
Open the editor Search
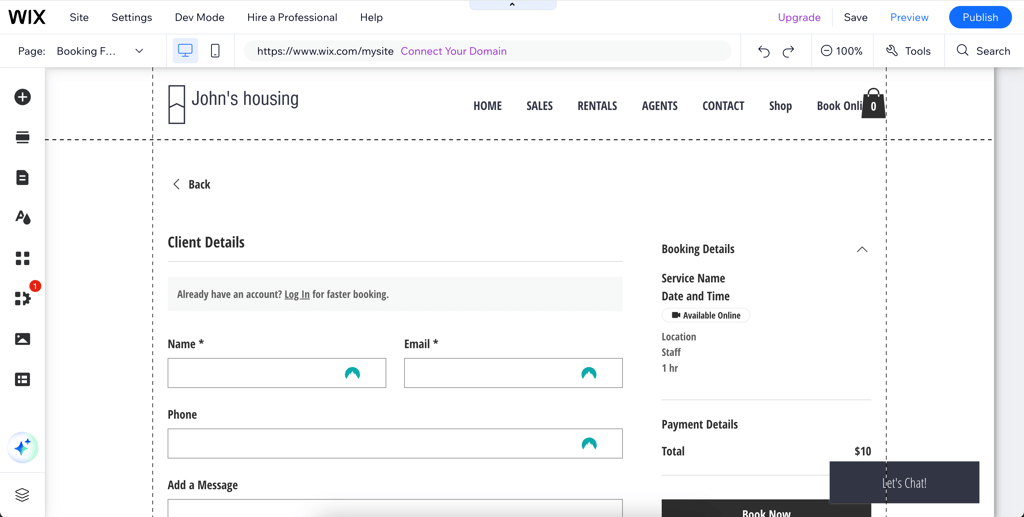click(x=983, y=51)
